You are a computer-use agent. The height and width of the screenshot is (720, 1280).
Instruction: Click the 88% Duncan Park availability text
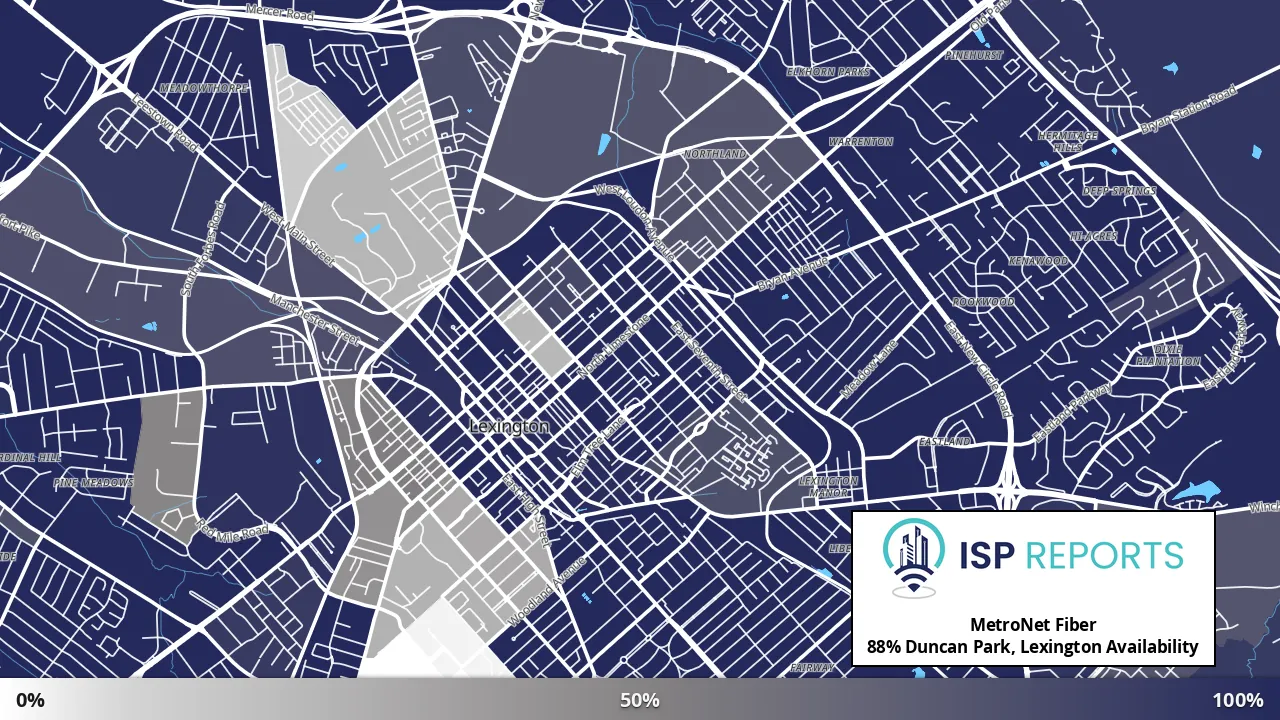[1033, 647]
